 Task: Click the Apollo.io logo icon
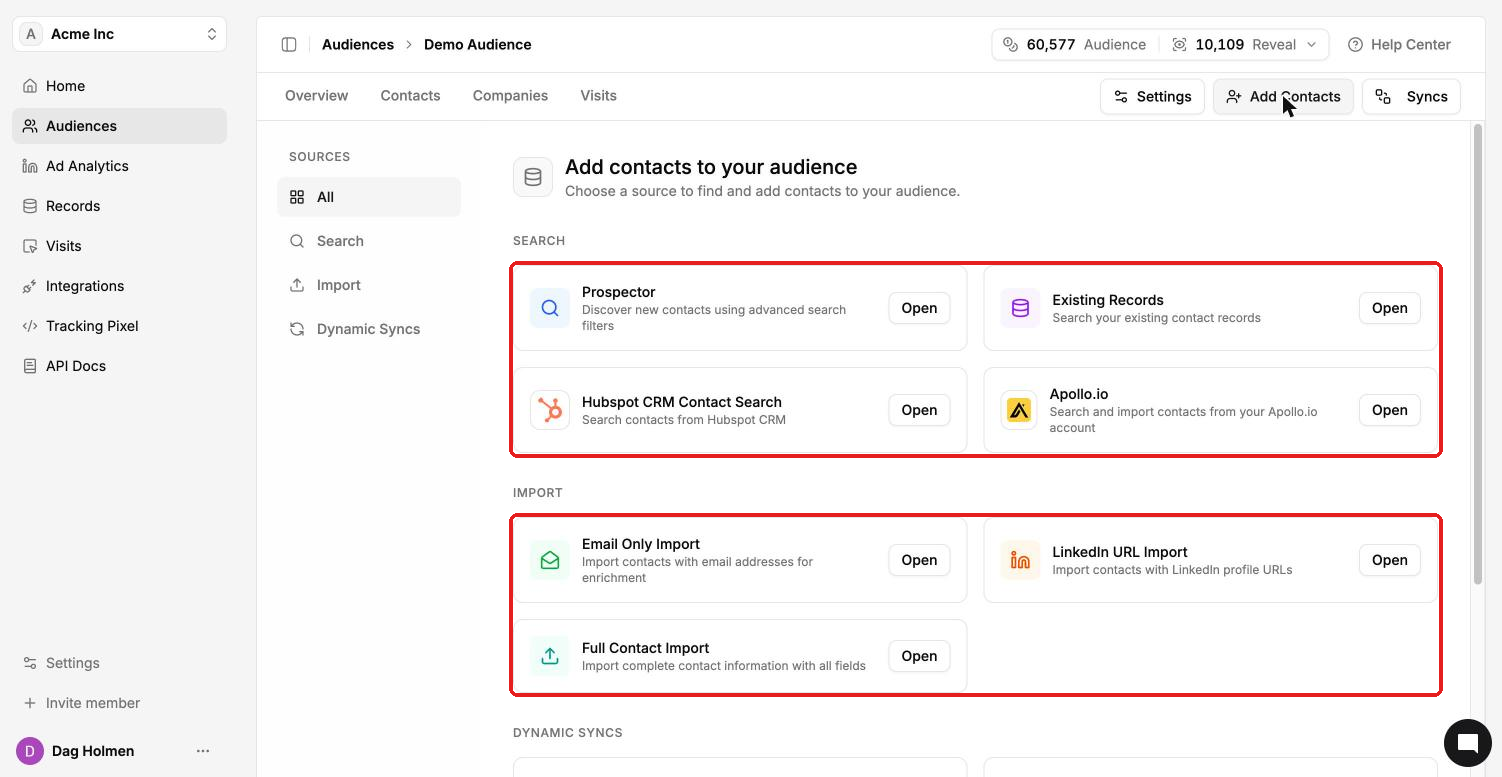[1020, 410]
